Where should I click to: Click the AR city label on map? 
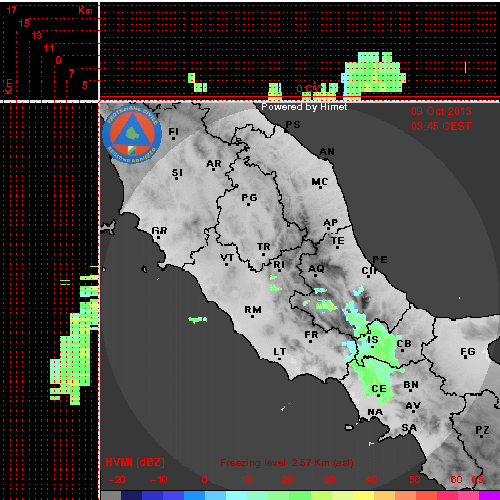point(214,164)
